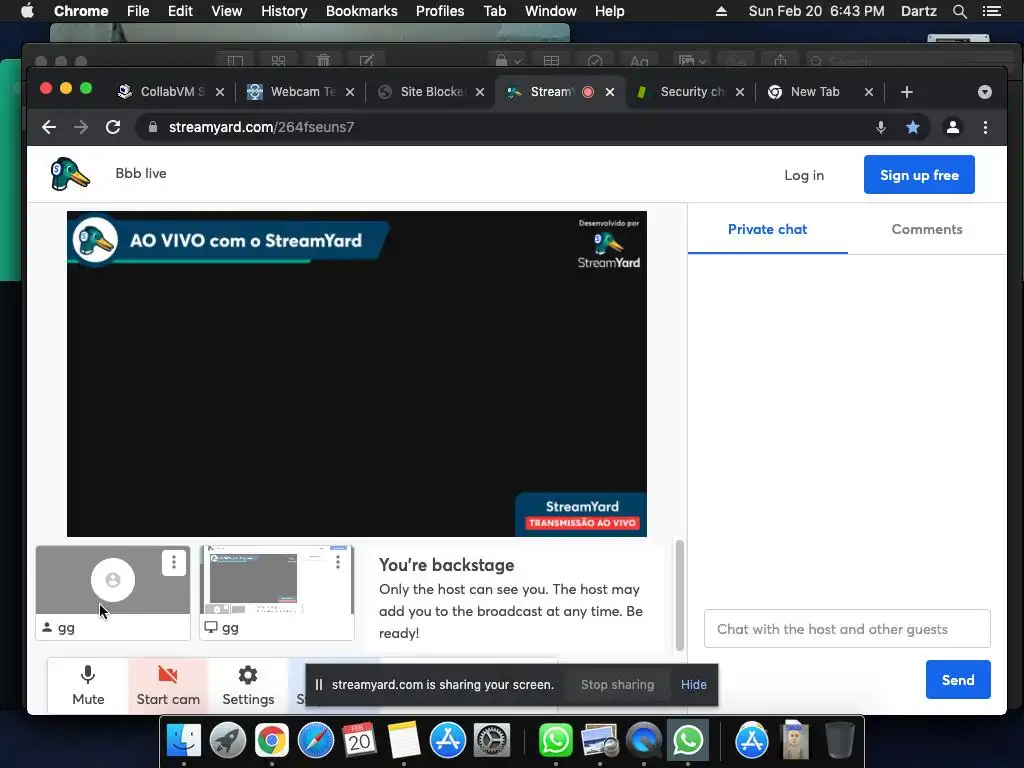Click the bookmark star icon
Screen dimensions: 1024x768
913,127
